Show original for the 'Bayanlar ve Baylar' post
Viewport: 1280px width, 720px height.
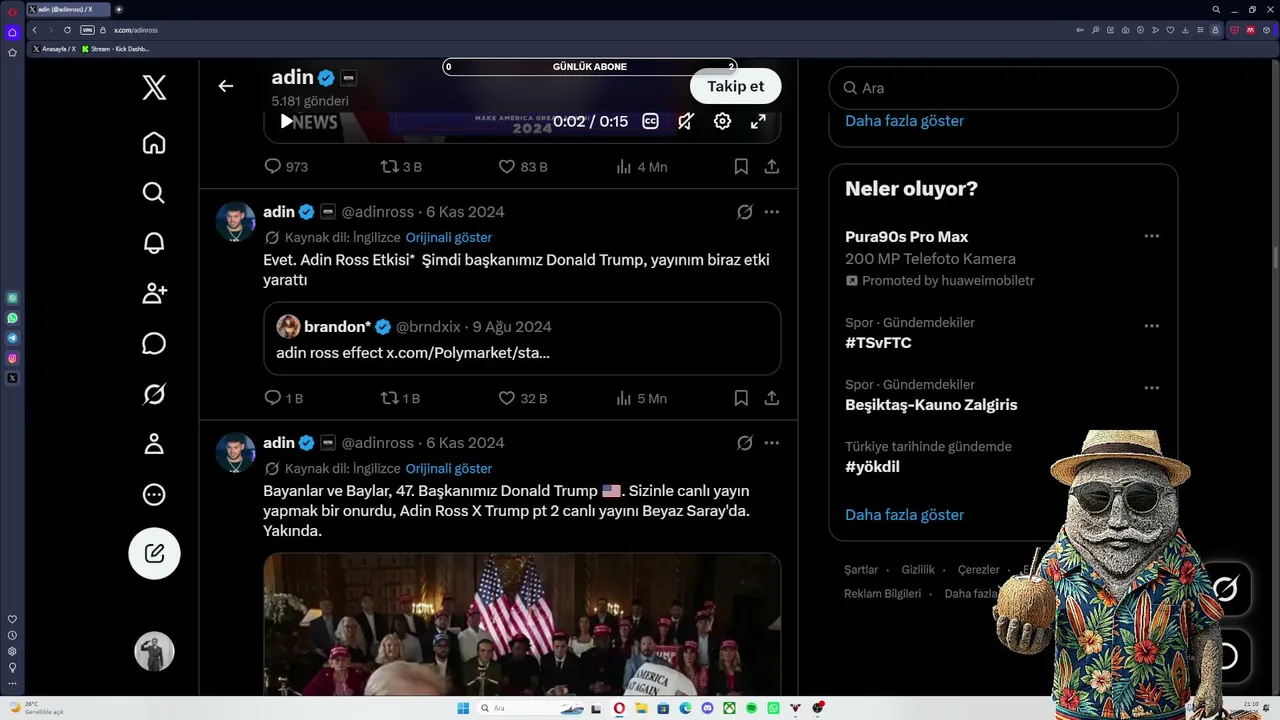(x=449, y=469)
